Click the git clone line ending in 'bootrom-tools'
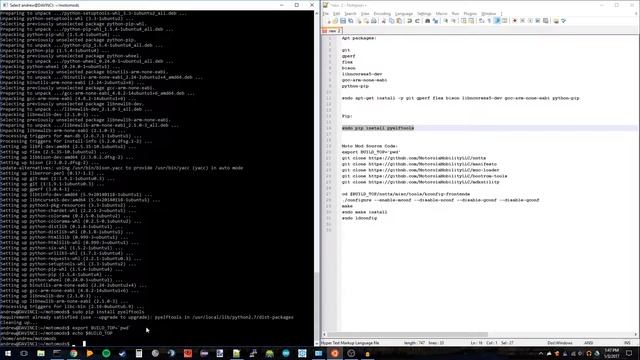The image size is (640, 360). coord(424,176)
